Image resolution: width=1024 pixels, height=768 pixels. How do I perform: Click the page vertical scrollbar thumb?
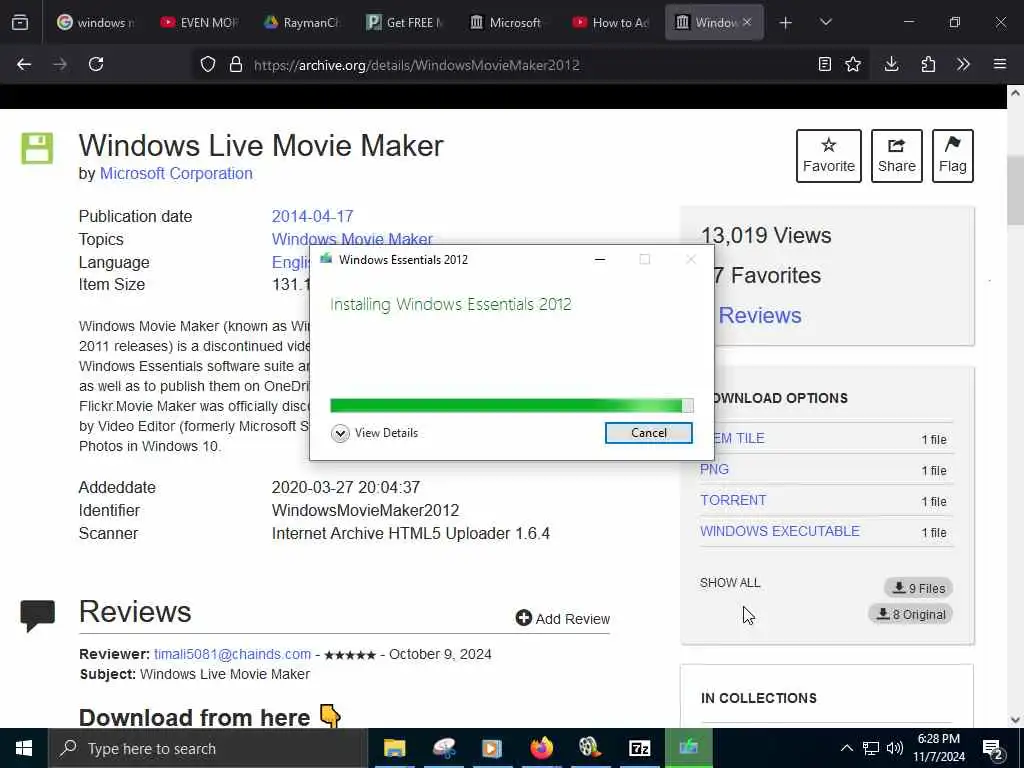[x=1015, y=191]
